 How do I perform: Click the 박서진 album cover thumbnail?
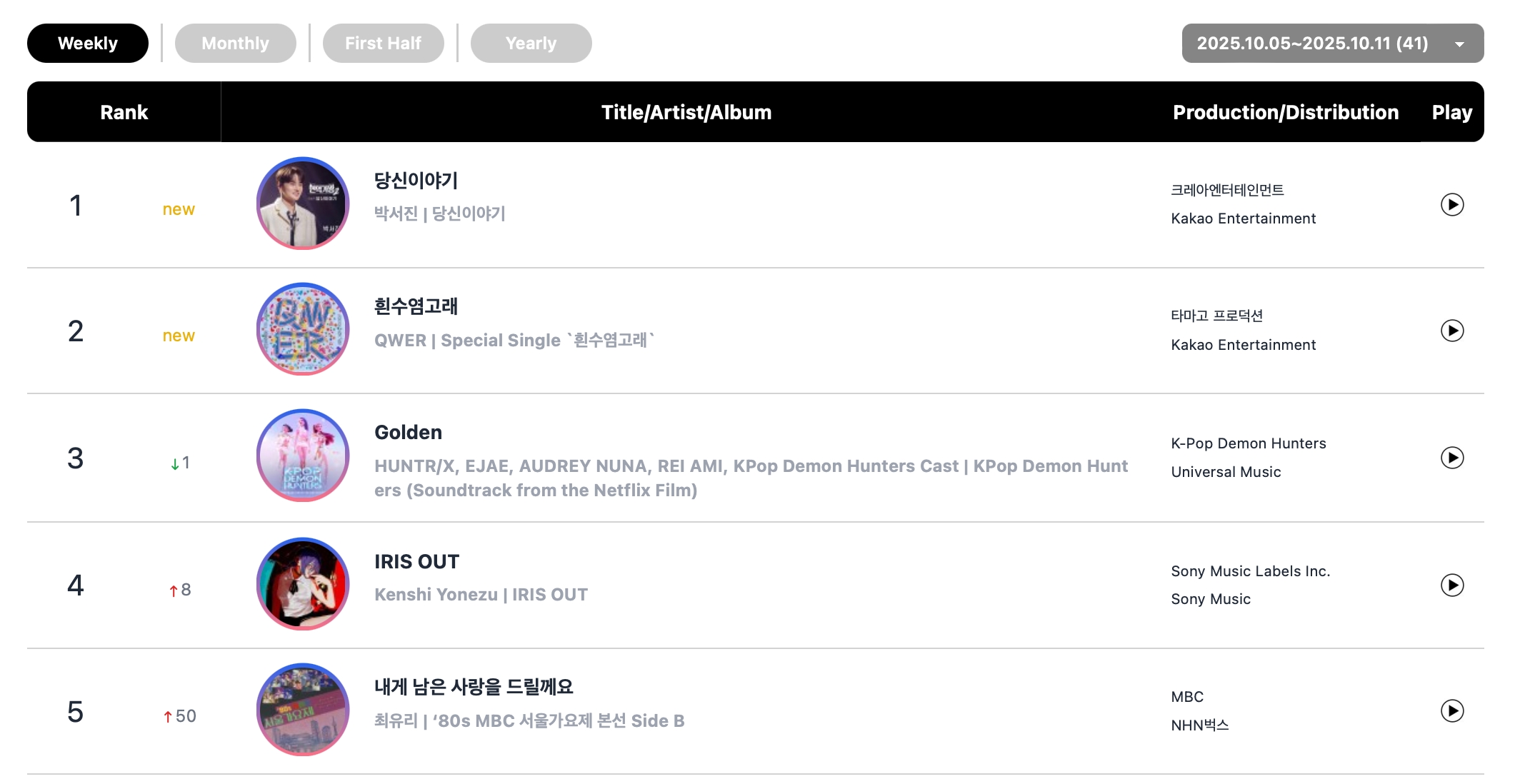point(303,203)
